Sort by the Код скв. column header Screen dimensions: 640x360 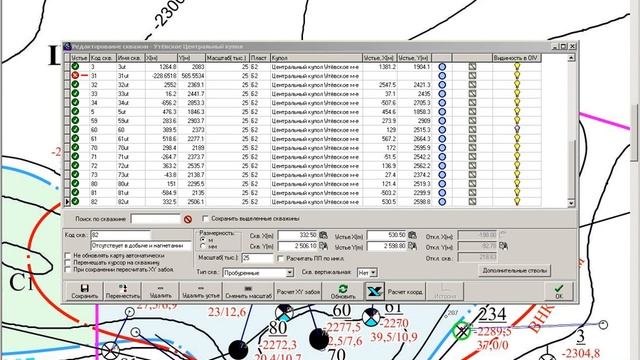(x=103, y=58)
